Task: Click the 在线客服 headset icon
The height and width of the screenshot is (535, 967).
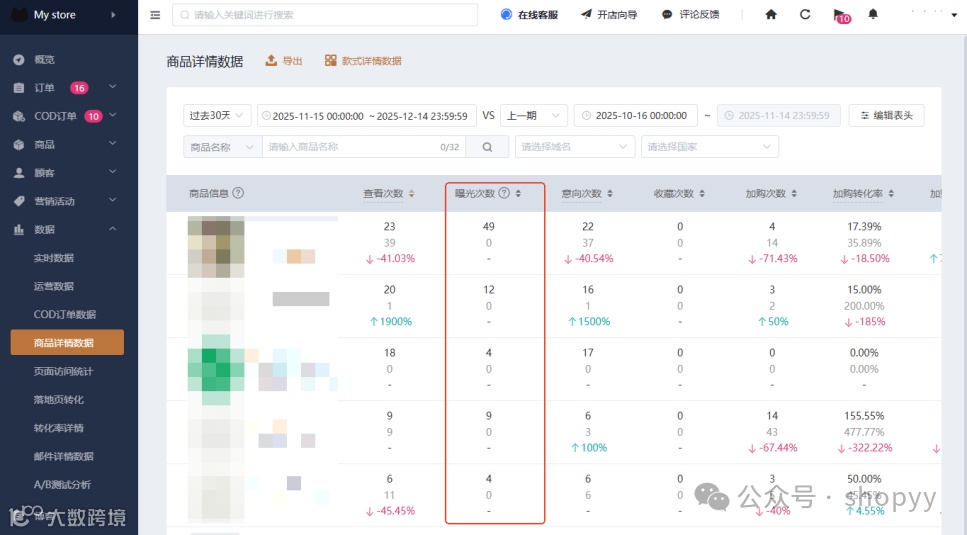Action: click(506, 14)
